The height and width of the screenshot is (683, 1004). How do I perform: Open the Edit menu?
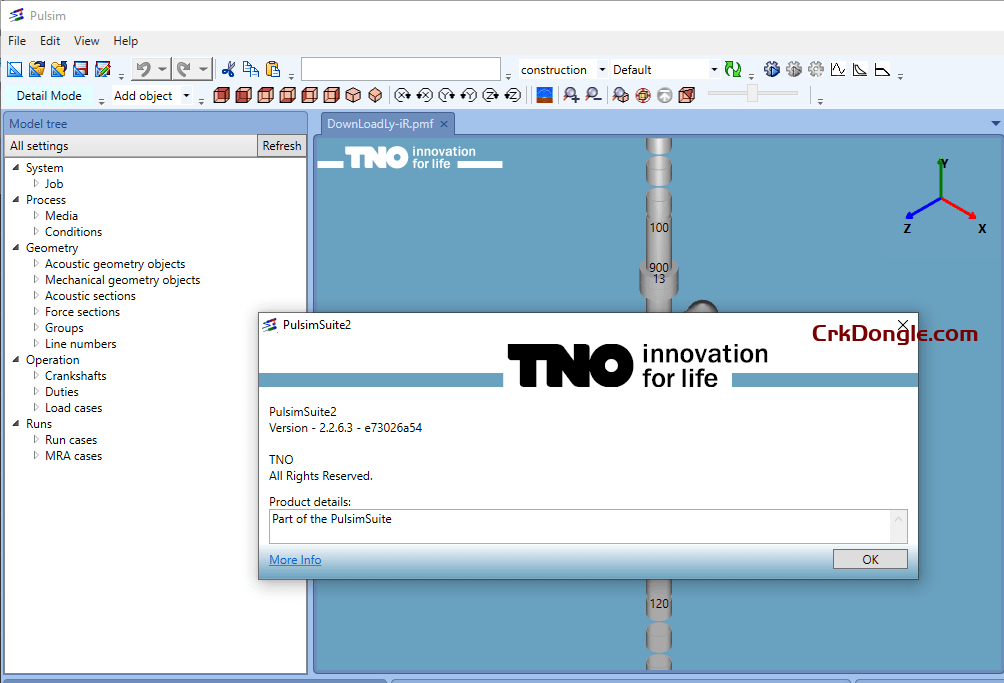tap(49, 41)
